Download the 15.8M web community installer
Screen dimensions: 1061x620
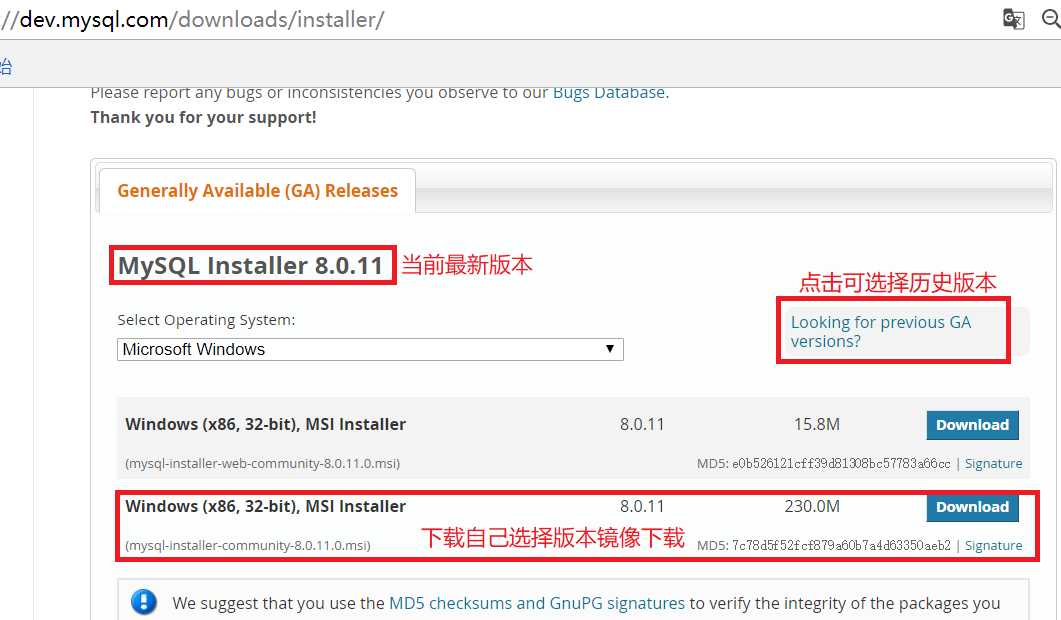(x=972, y=425)
